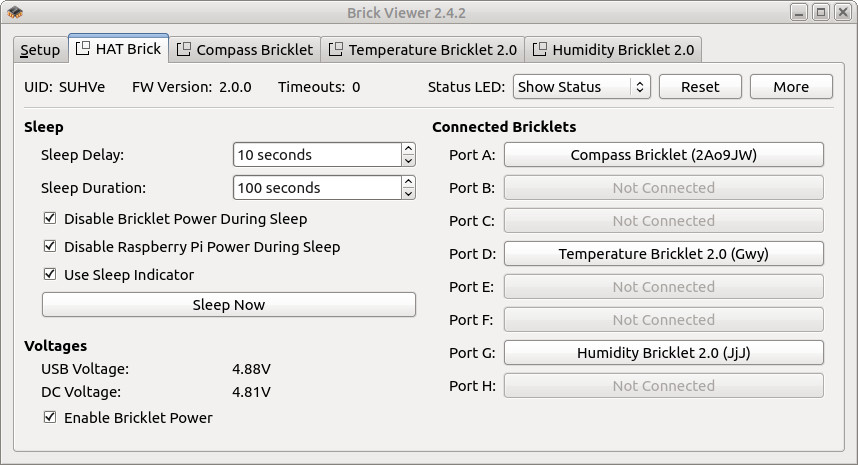Toggle Use Sleep Indicator checkbox
This screenshot has width=858, height=465.
click(x=50, y=274)
